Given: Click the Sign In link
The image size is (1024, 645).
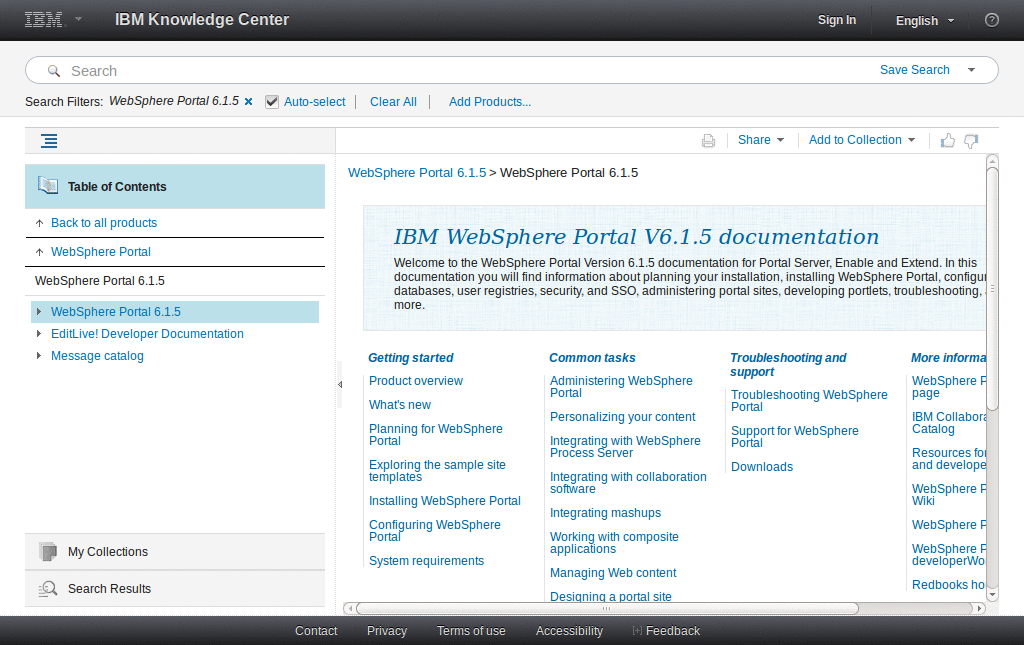Looking at the screenshot, I should (x=837, y=19).
